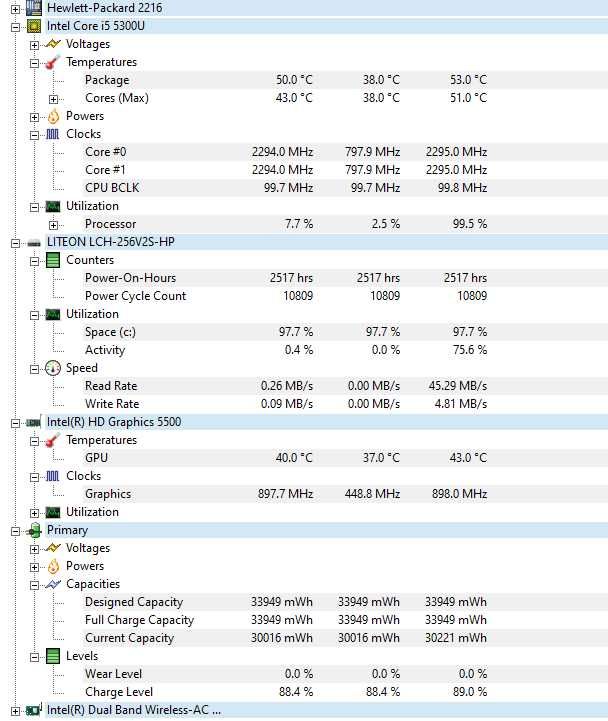Image resolution: width=608 pixels, height=721 pixels.
Task: Collapse CPU Temperatures branch
Action: tap(34, 63)
